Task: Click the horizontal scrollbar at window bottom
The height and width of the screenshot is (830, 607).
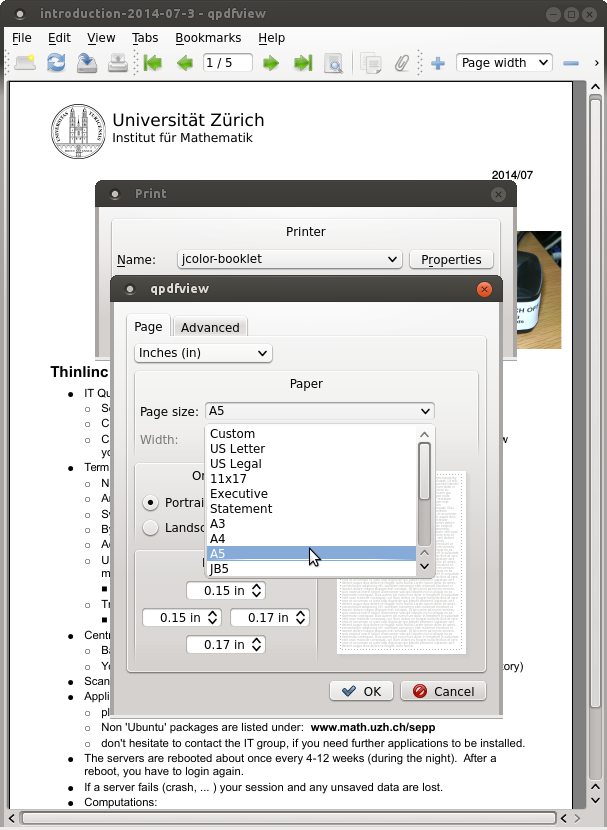Action: coord(289,818)
